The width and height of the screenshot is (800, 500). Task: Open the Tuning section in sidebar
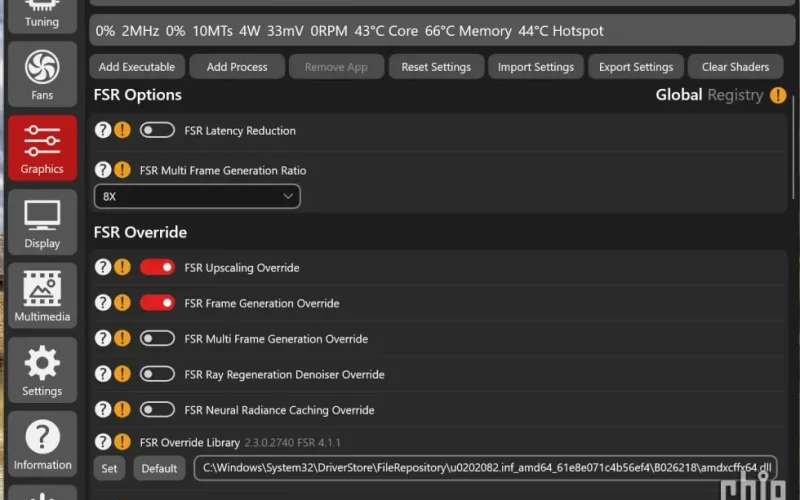(x=42, y=15)
